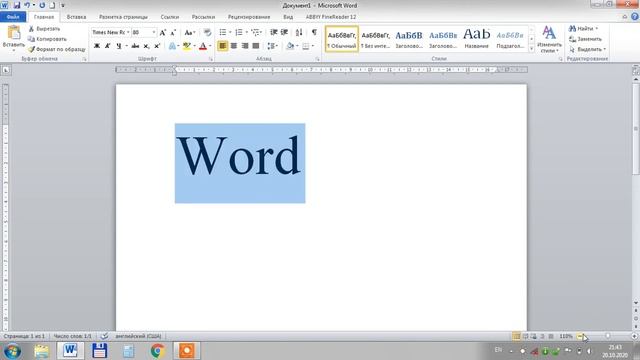The width and height of the screenshot is (640, 360).
Task: Copy selection using Копировать
Action: pyautogui.click(x=48, y=39)
